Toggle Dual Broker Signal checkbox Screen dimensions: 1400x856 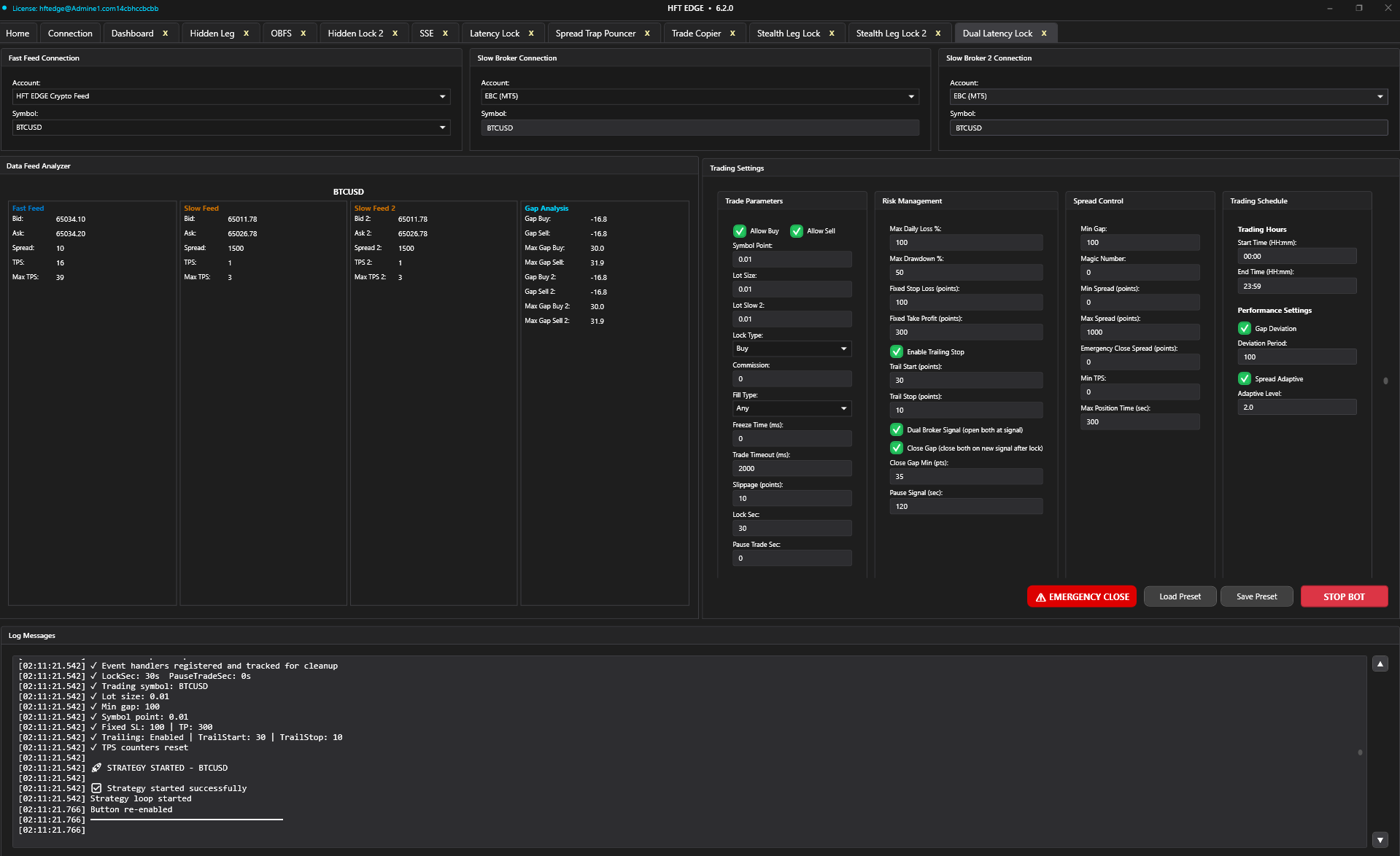(x=896, y=430)
